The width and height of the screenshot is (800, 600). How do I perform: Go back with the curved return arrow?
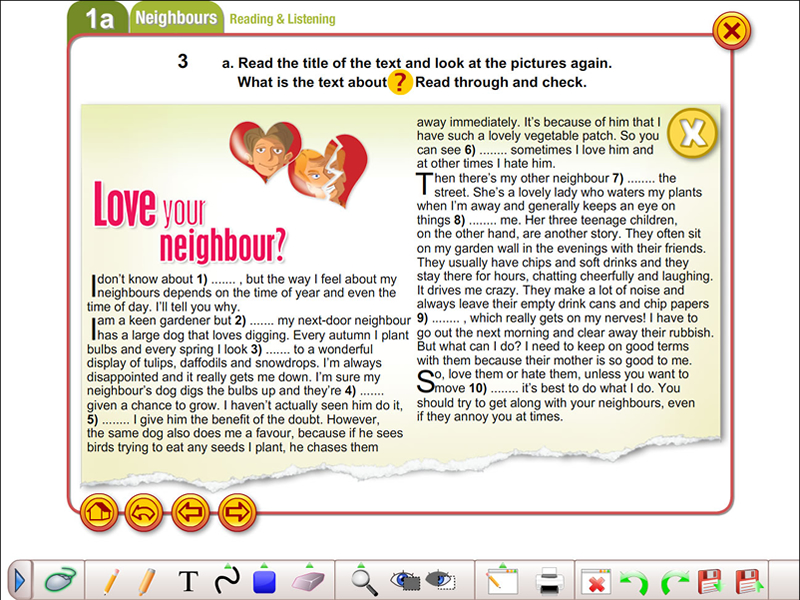(x=144, y=513)
